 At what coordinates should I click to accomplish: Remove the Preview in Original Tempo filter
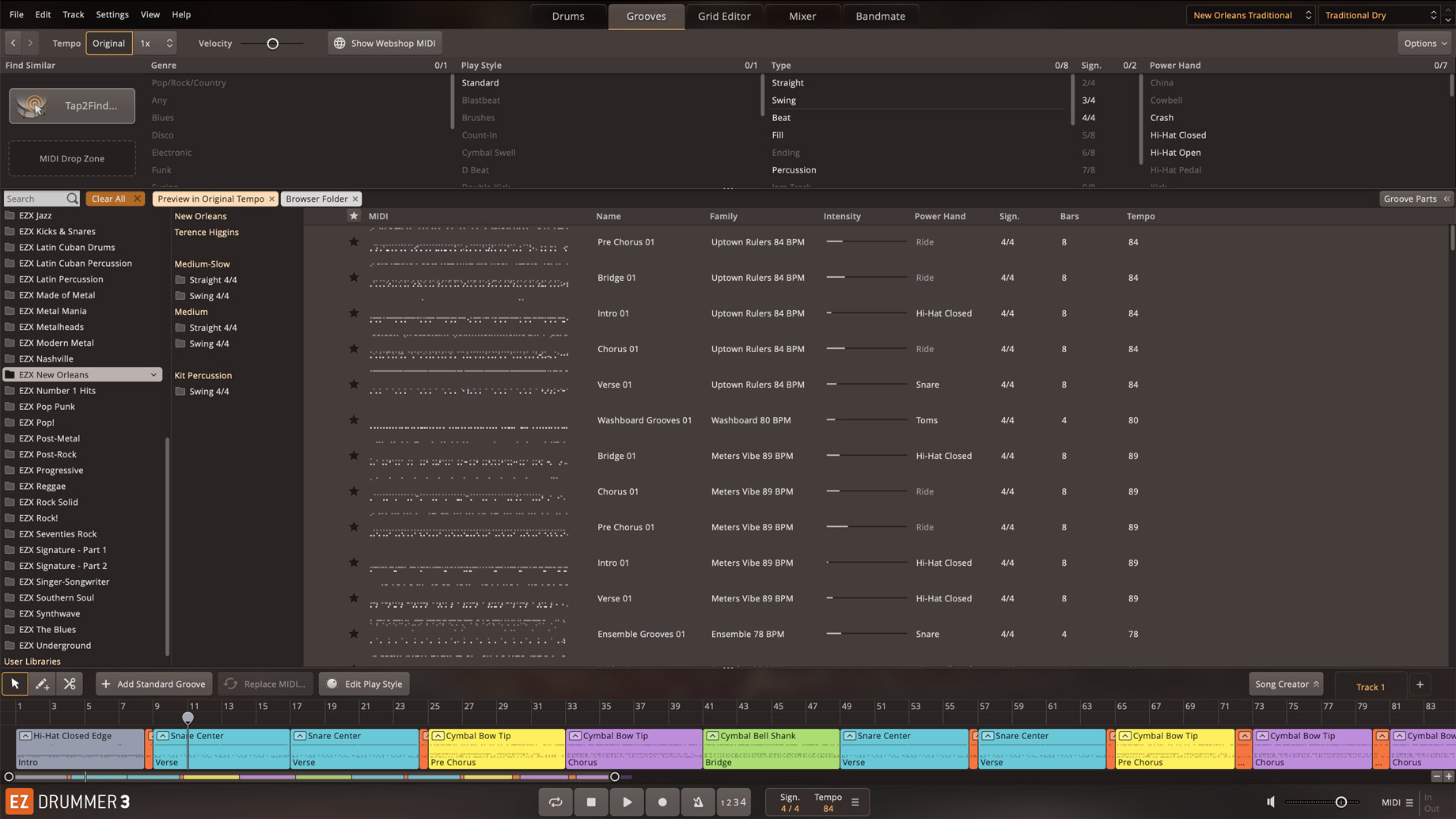tap(271, 199)
